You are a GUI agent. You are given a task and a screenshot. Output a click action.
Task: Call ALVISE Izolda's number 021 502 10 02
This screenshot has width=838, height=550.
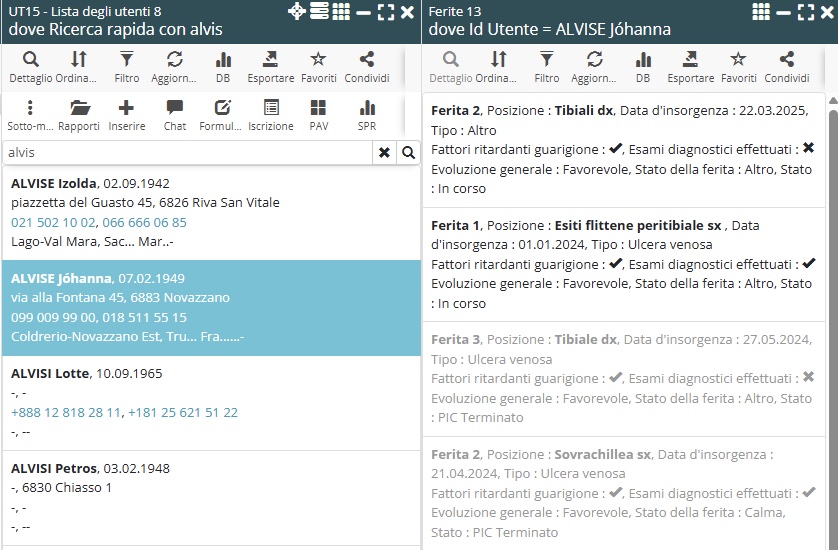coord(53,222)
